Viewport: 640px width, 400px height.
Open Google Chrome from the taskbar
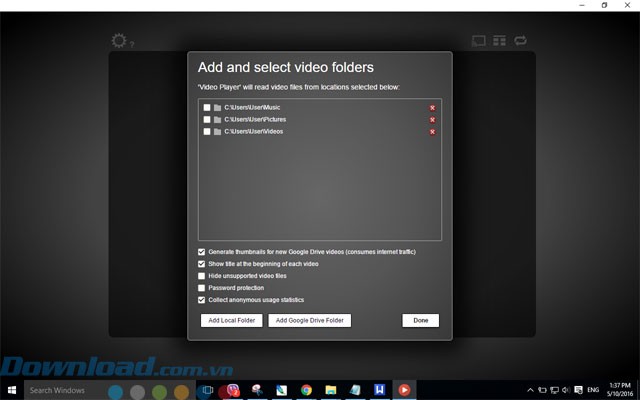pyautogui.click(x=306, y=390)
